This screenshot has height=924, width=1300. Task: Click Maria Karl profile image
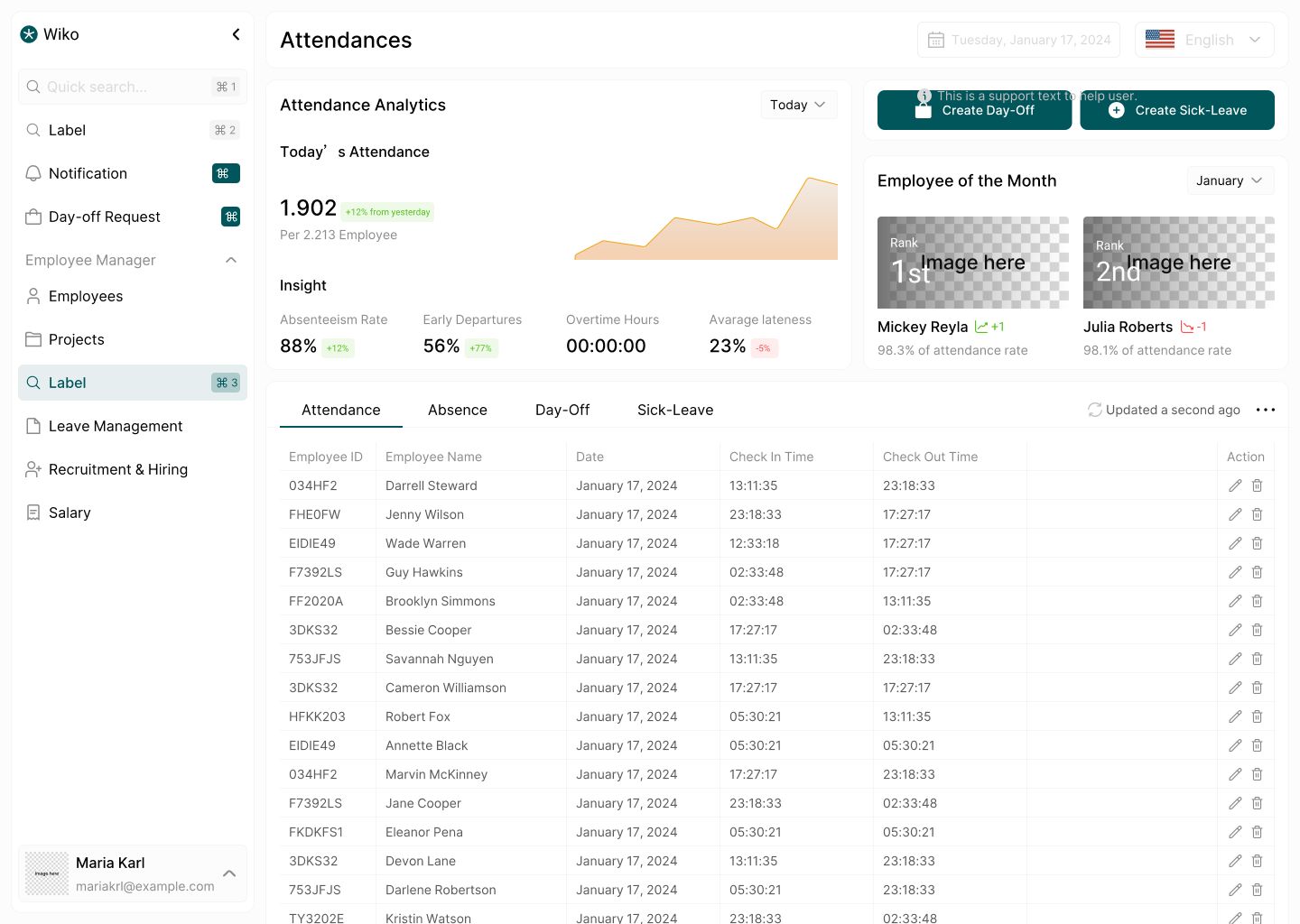[x=47, y=873]
